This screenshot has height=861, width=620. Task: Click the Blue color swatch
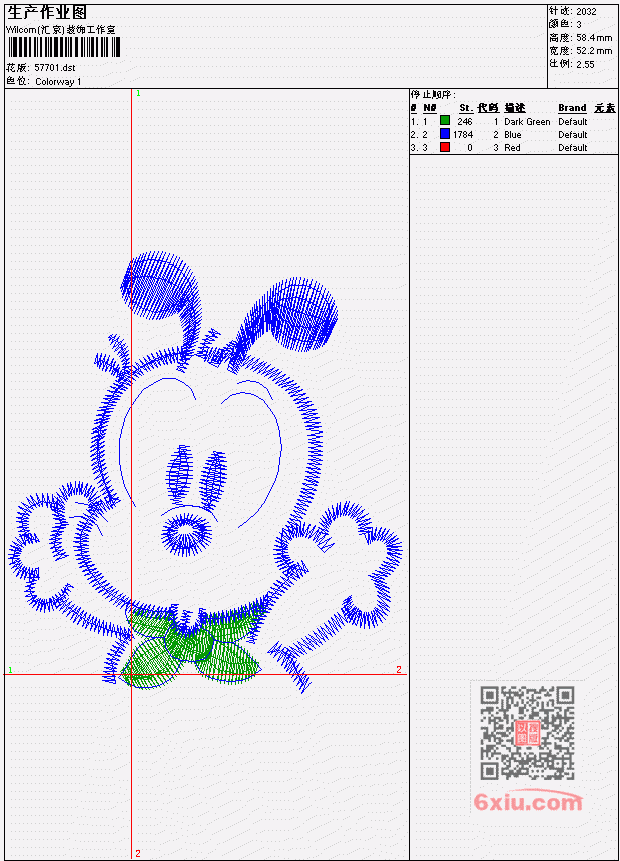click(x=445, y=134)
